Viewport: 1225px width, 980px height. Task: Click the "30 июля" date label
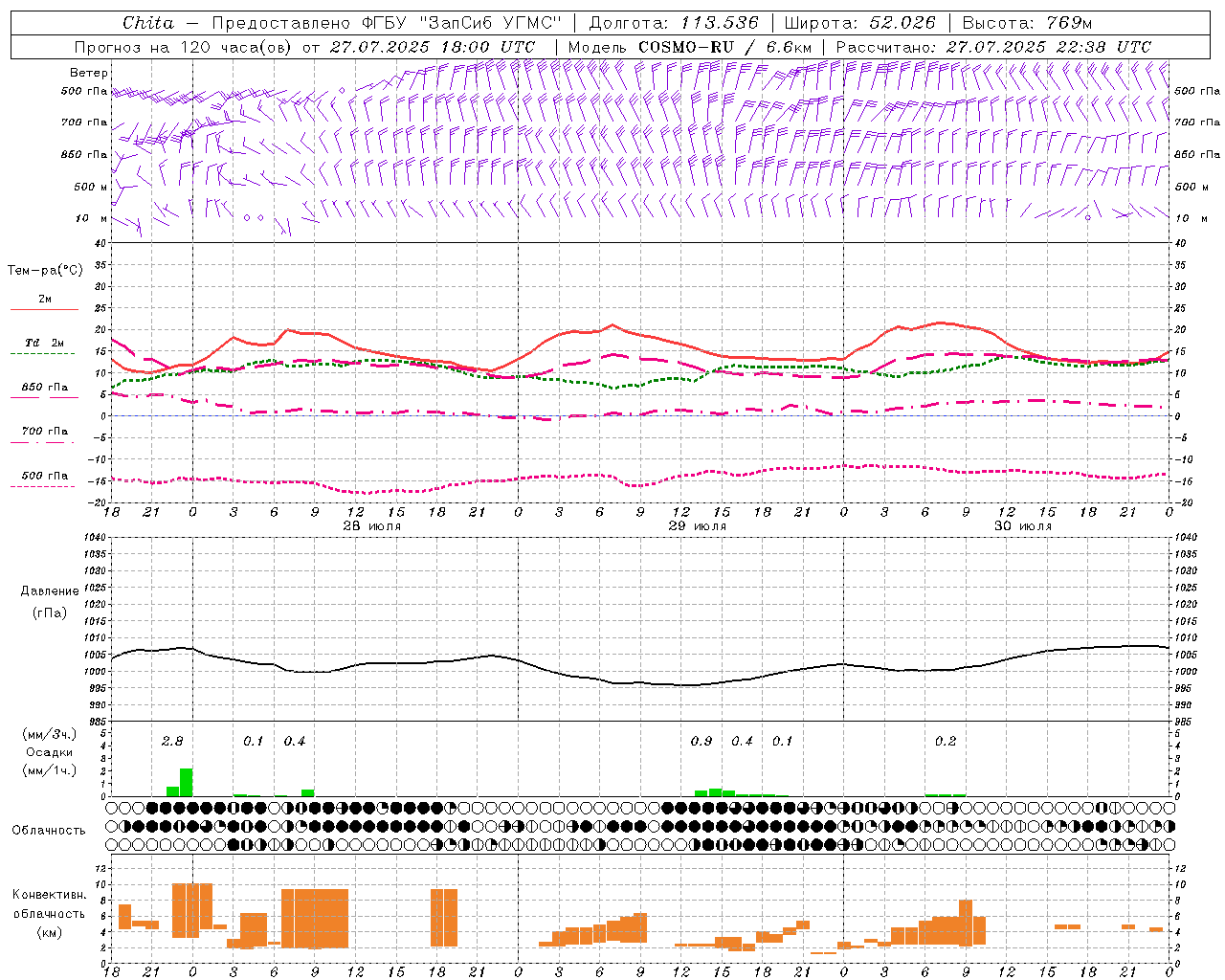coord(1022,526)
